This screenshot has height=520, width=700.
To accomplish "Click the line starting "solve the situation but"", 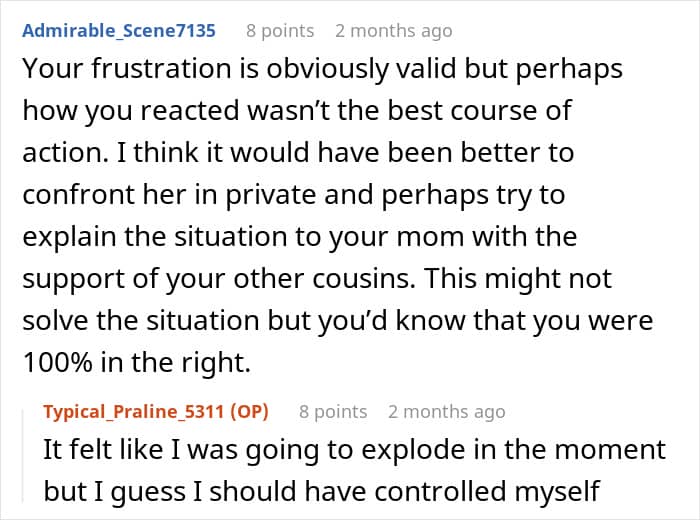I will pyautogui.click(x=339, y=321).
